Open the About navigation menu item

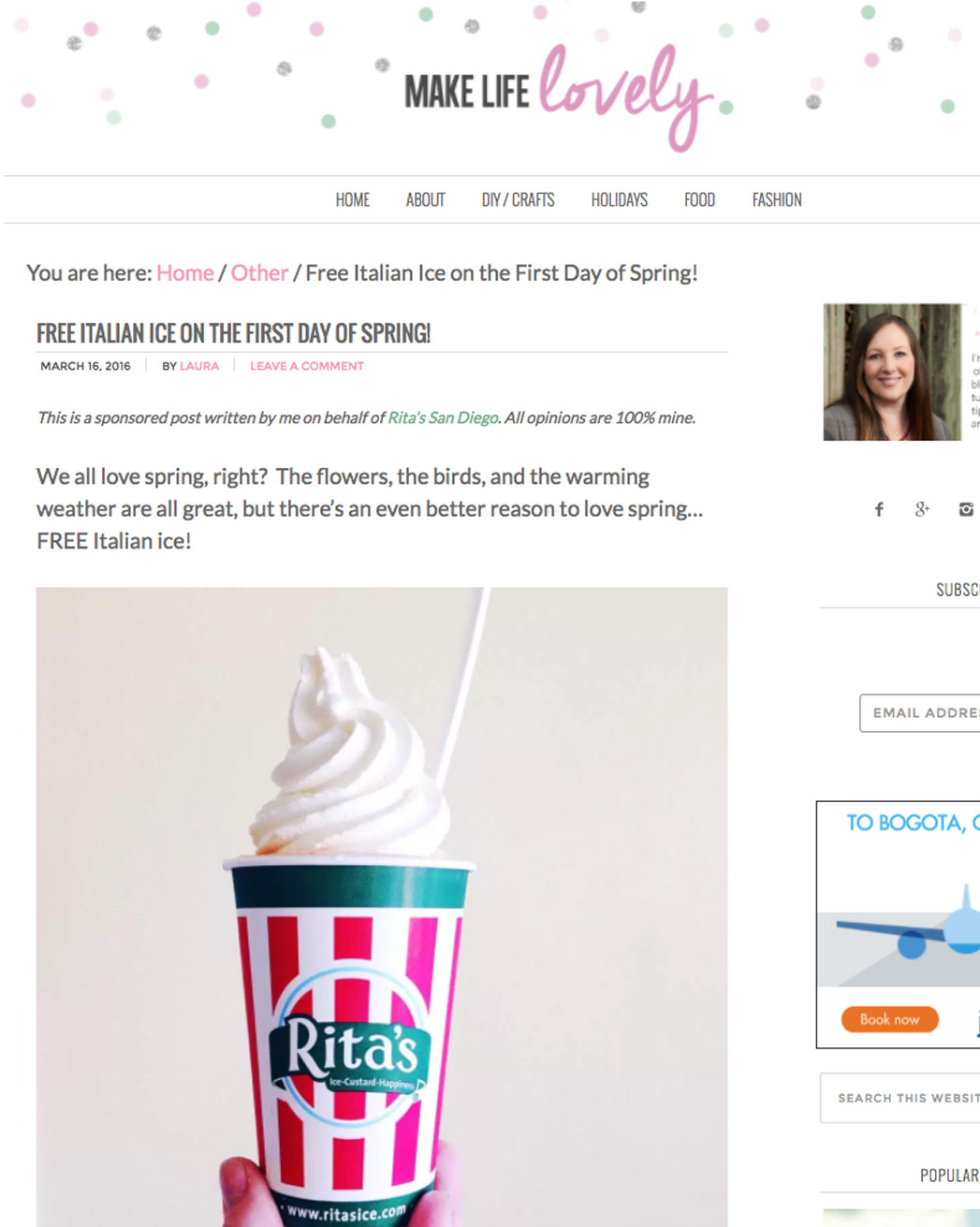tap(425, 199)
